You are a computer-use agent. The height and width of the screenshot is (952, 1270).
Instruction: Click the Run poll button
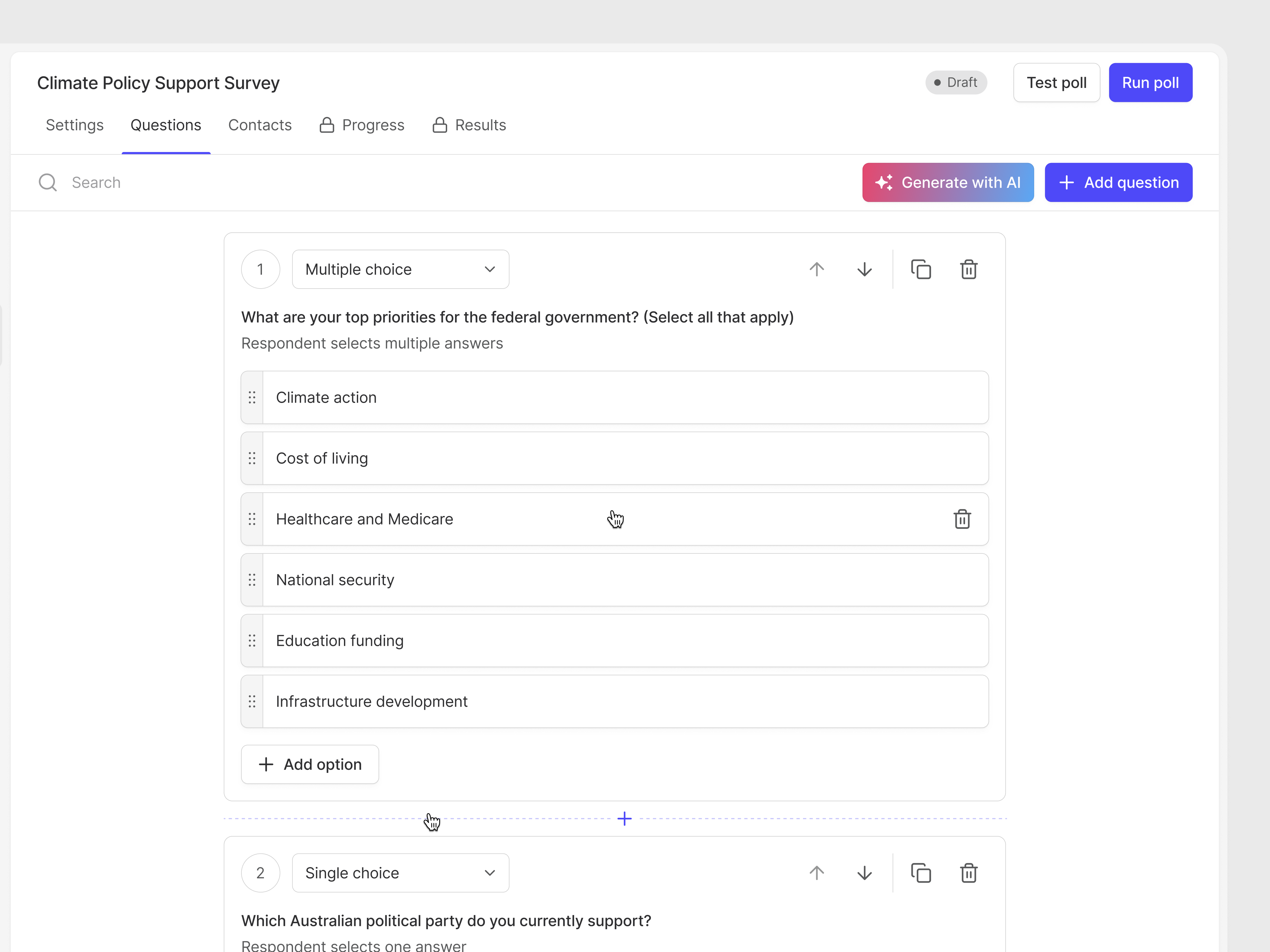point(1150,83)
